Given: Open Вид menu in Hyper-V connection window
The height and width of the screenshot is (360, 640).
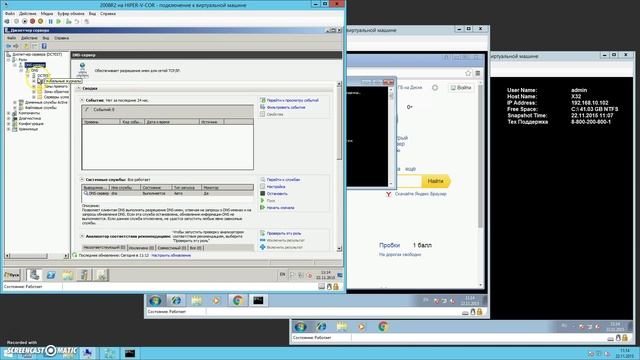Looking at the screenshot, I should (x=92, y=13).
